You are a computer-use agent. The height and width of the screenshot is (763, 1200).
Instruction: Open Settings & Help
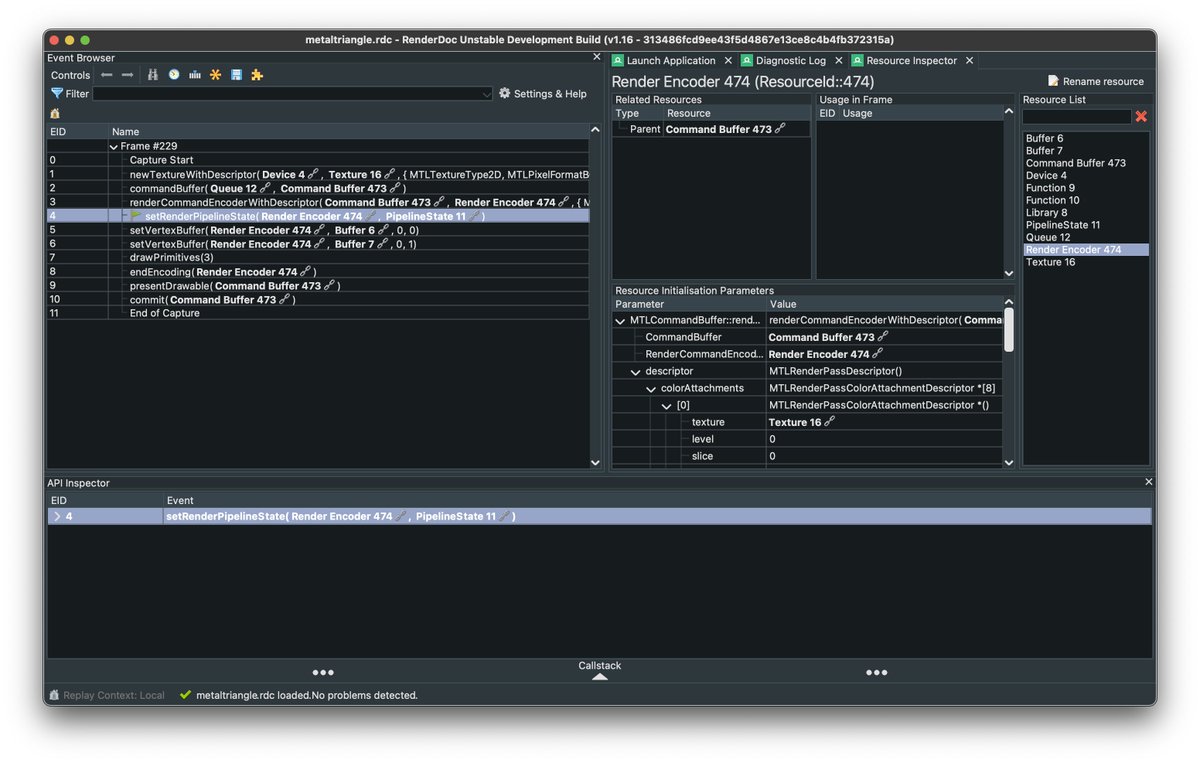tap(543, 94)
